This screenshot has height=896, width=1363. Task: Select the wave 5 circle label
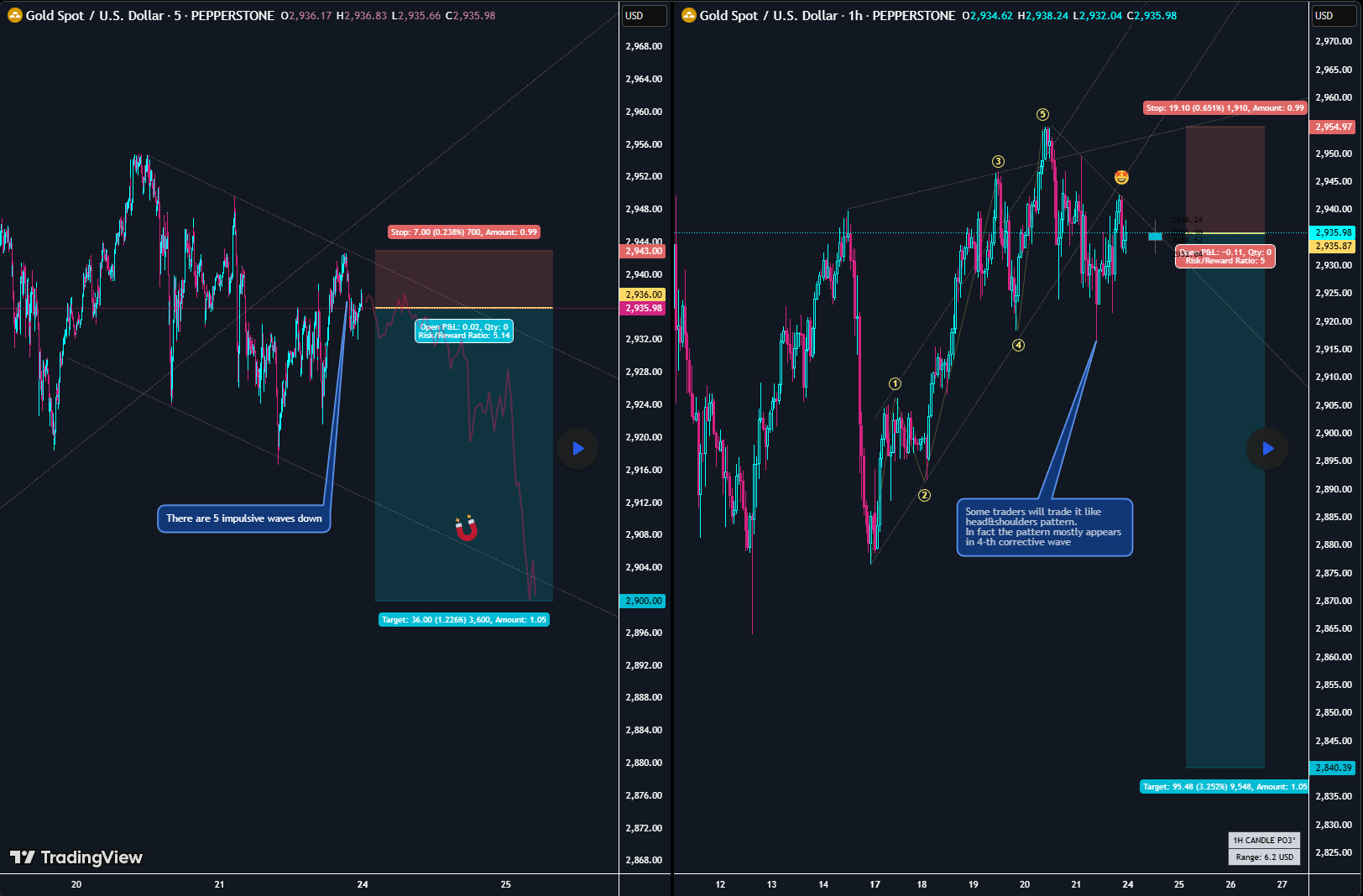[x=1042, y=114]
